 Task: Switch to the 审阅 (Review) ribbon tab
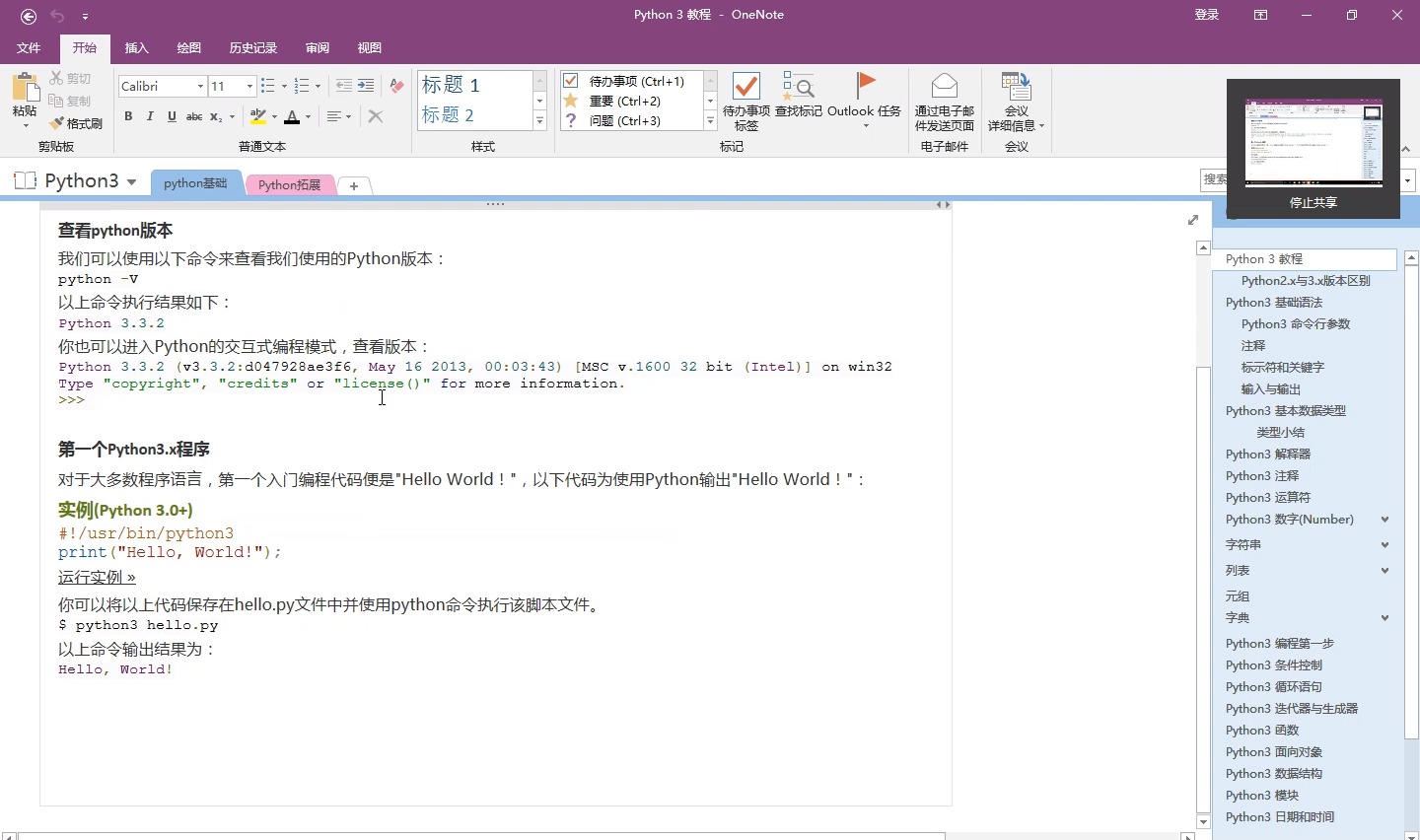(x=318, y=47)
